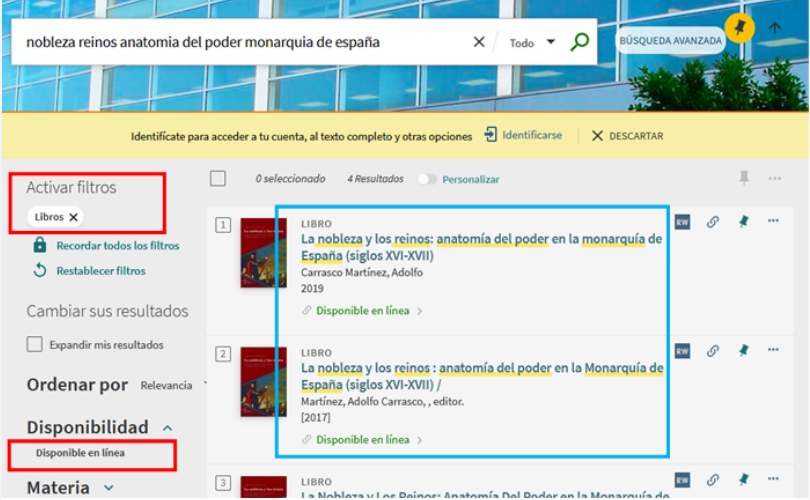Collapse the Disponibilidad filter section
This screenshot has width=810, height=500.
[x=167, y=427]
